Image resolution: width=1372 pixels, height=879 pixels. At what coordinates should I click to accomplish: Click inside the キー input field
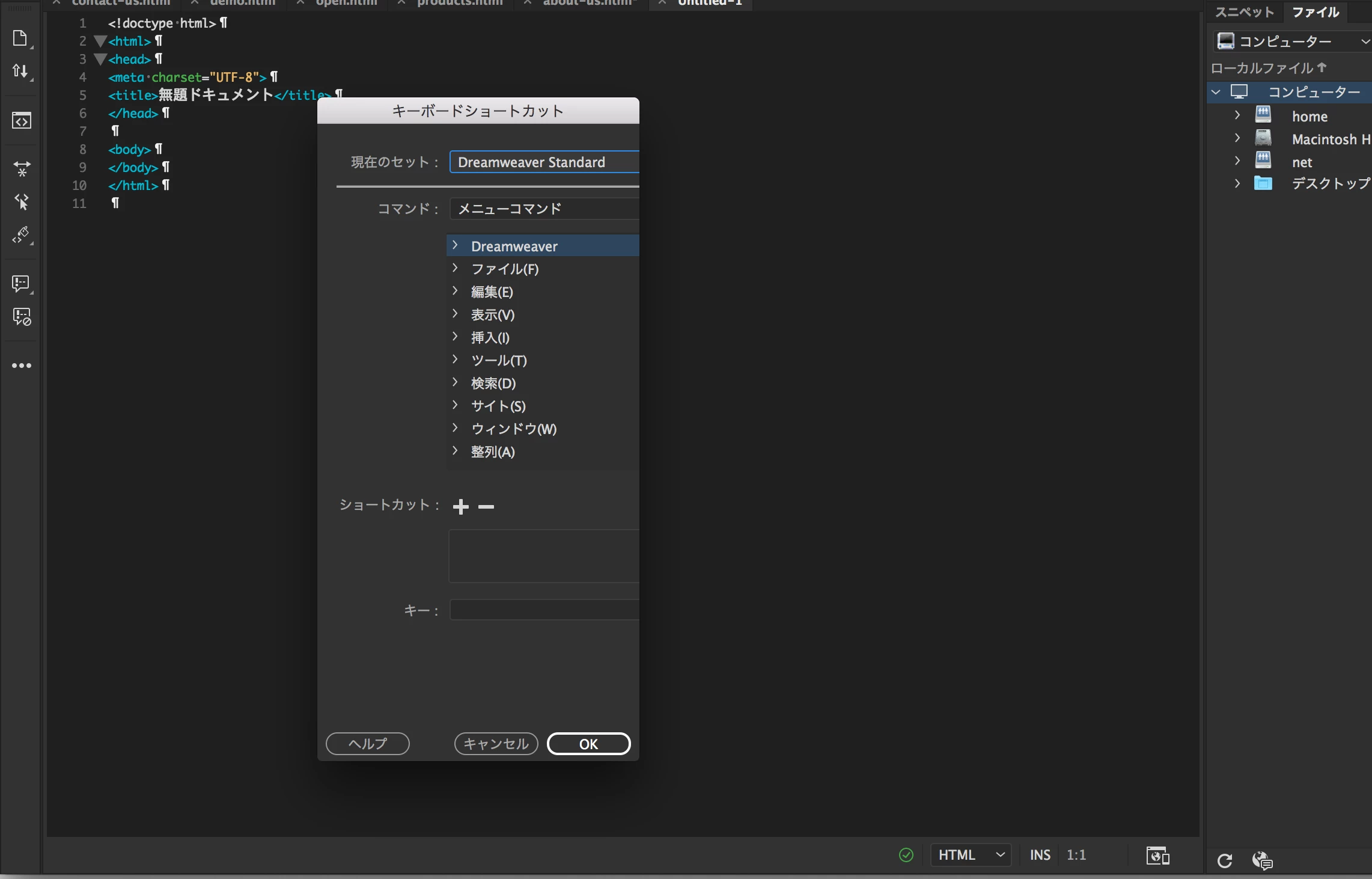[x=543, y=610]
